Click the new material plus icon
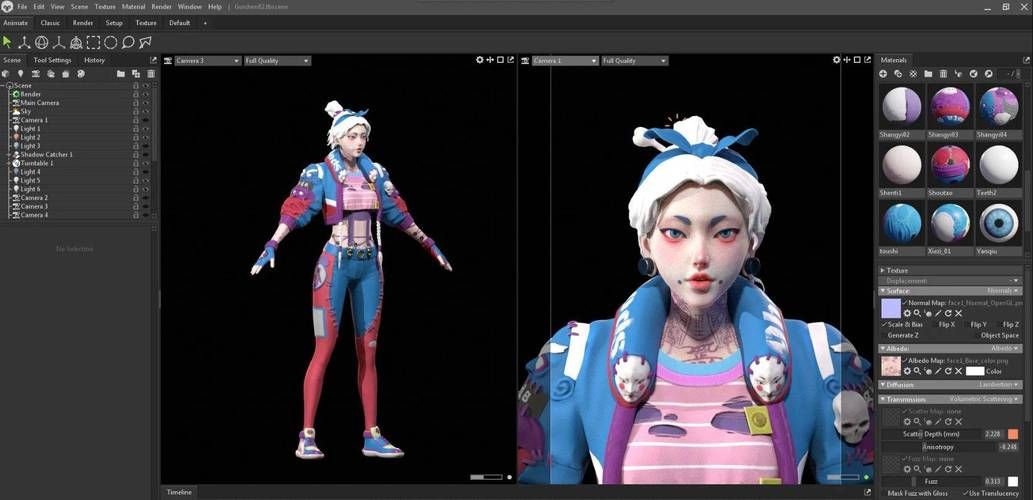 pyautogui.click(x=883, y=74)
